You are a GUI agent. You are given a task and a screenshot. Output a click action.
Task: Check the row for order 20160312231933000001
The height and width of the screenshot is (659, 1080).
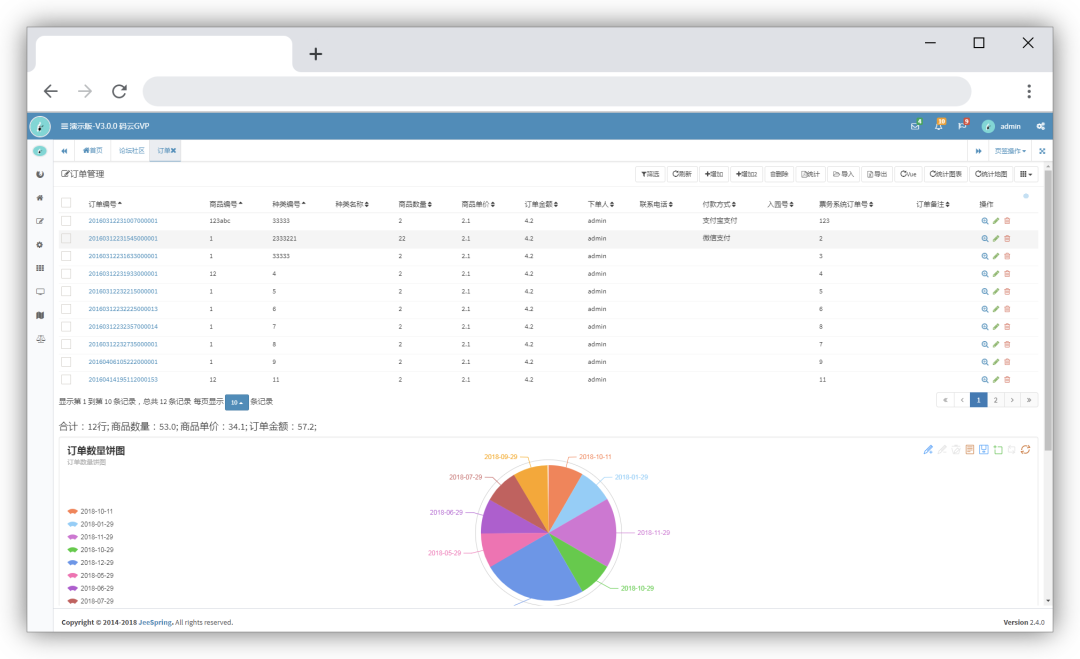[66, 274]
